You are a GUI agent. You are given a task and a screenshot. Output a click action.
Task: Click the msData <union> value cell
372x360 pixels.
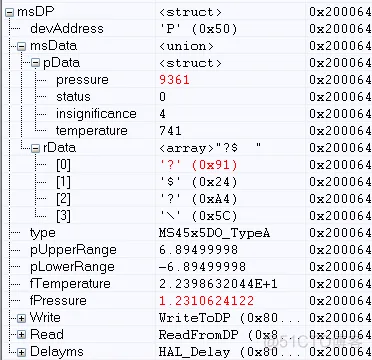pyautogui.click(x=186, y=46)
